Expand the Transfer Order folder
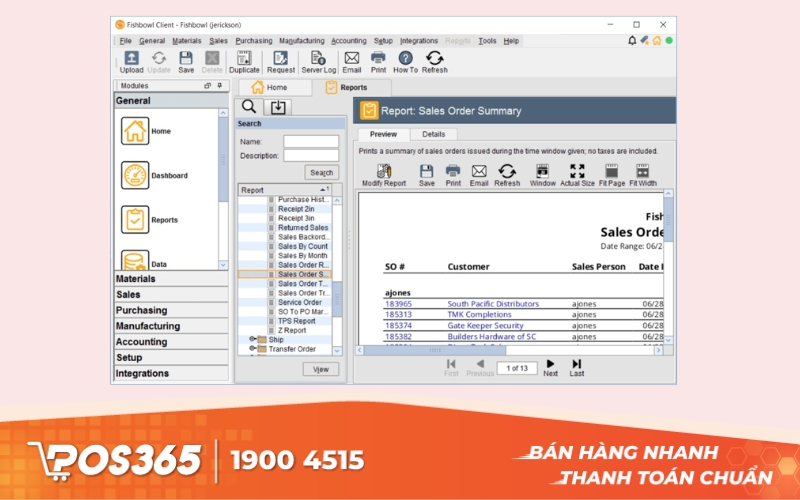Viewport: 800px width, 500px height. click(x=253, y=348)
